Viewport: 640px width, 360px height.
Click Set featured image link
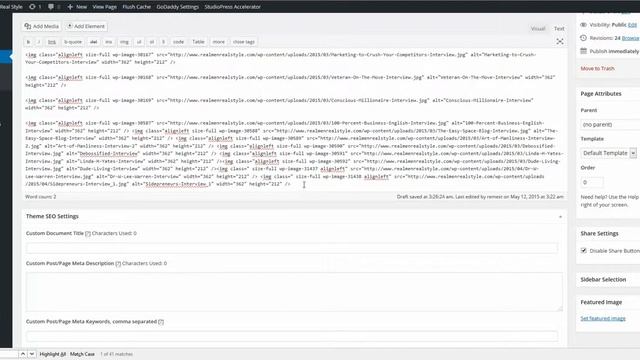point(603,318)
